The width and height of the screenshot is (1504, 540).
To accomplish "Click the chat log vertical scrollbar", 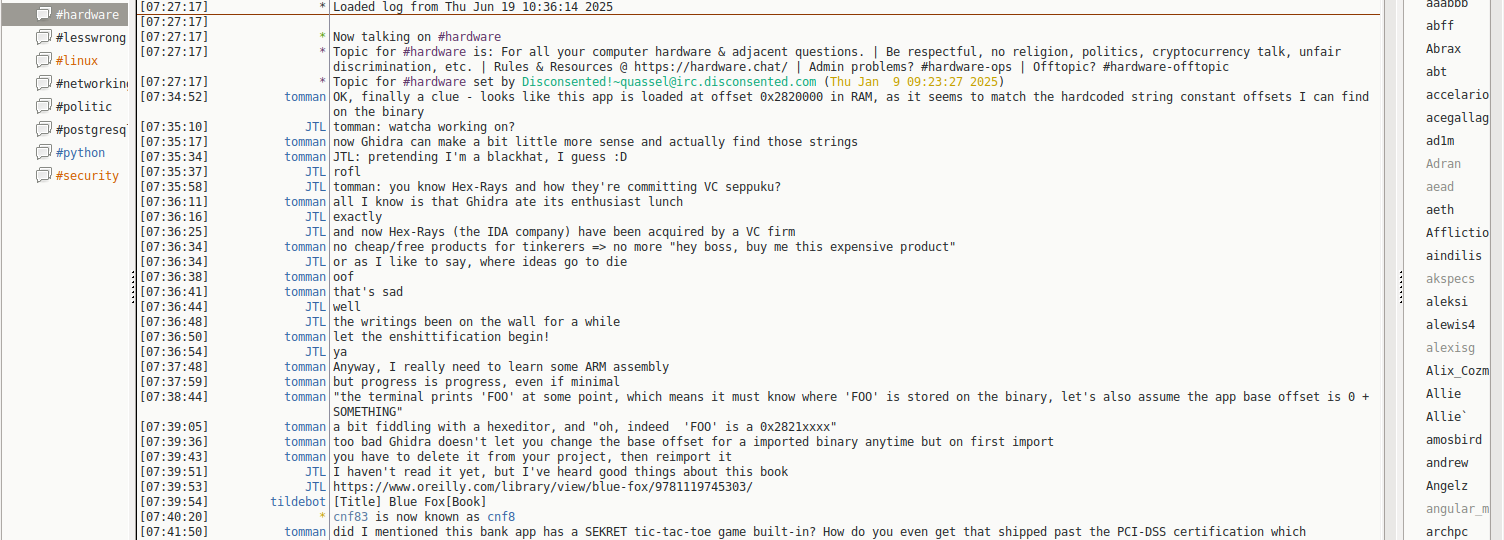I will [1391, 270].
